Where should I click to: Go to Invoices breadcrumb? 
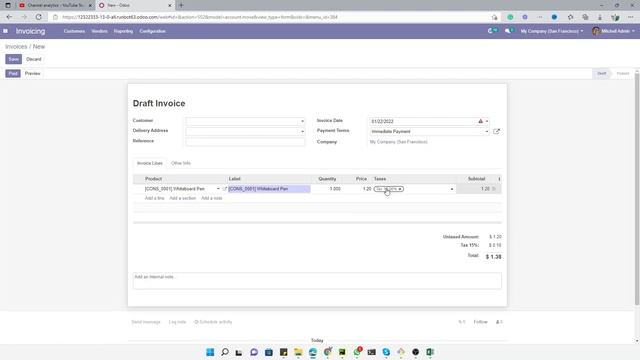16,47
